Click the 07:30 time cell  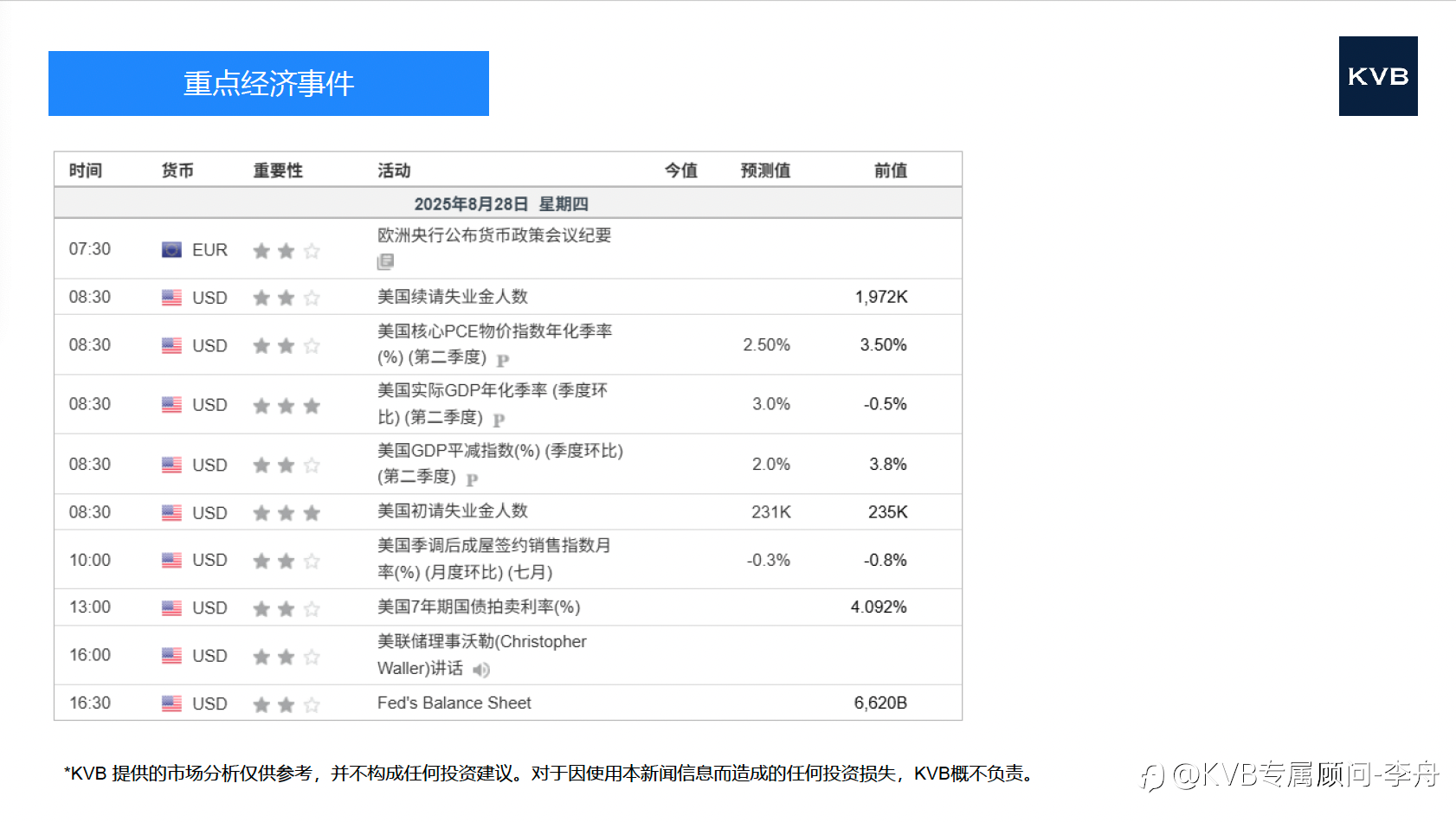pyautogui.click(x=90, y=249)
